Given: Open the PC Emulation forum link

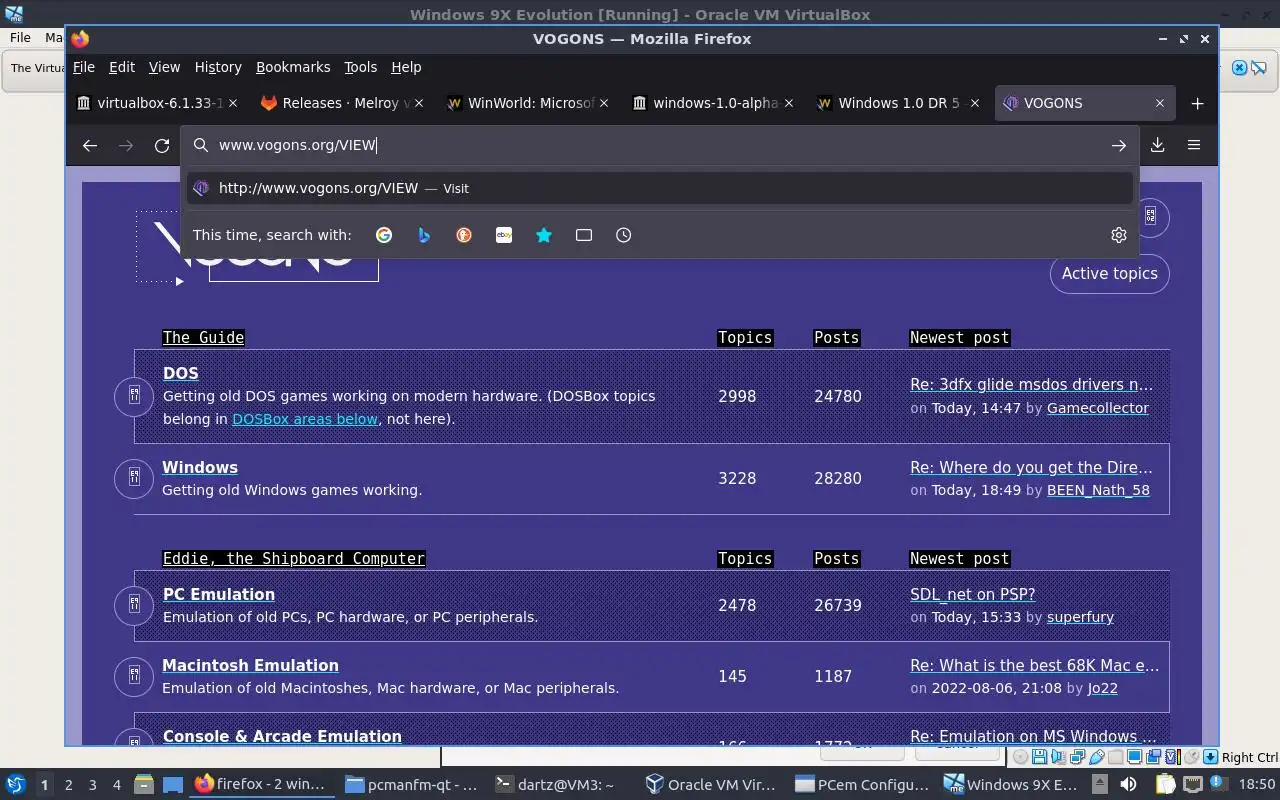Looking at the screenshot, I should tap(219, 594).
